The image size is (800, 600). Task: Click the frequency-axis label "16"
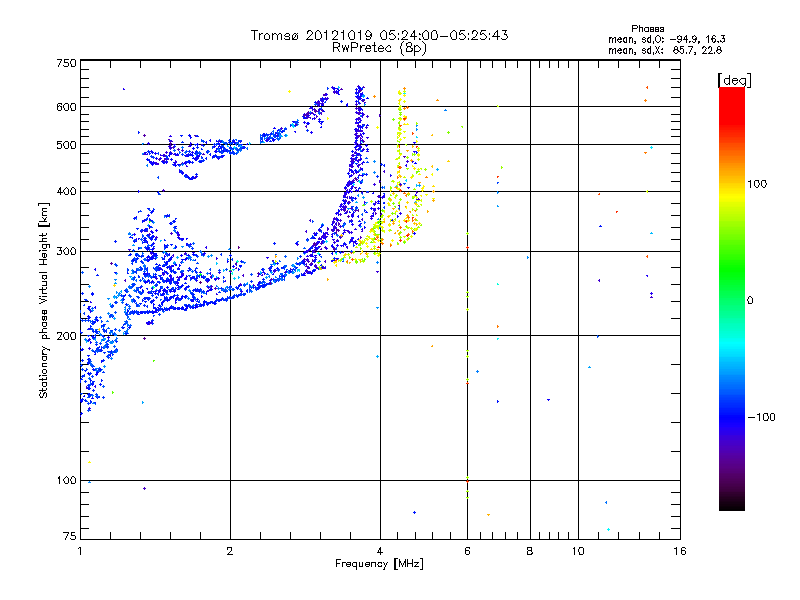[x=680, y=551]
